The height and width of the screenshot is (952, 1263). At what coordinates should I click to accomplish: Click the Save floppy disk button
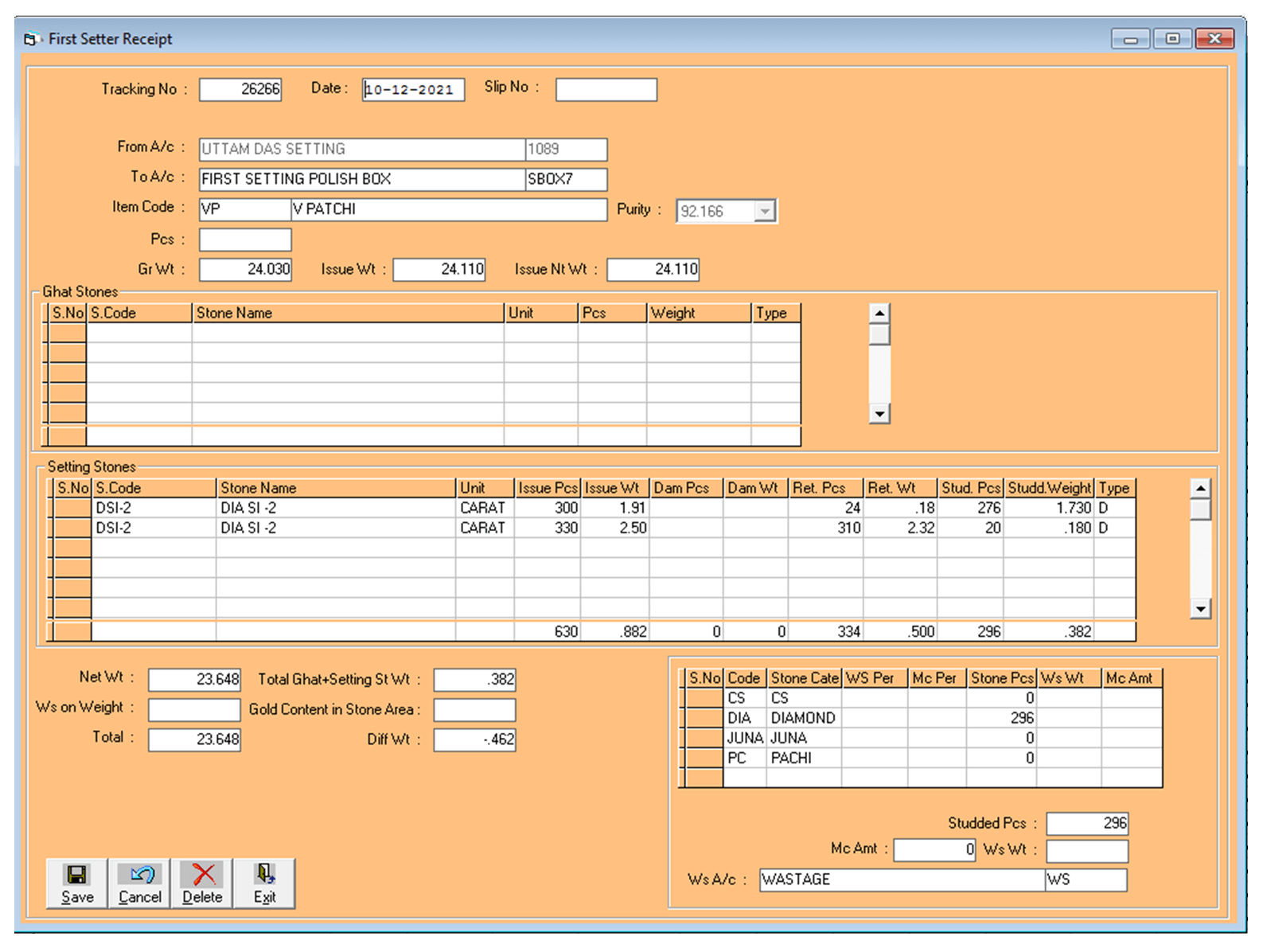(77, 884)
